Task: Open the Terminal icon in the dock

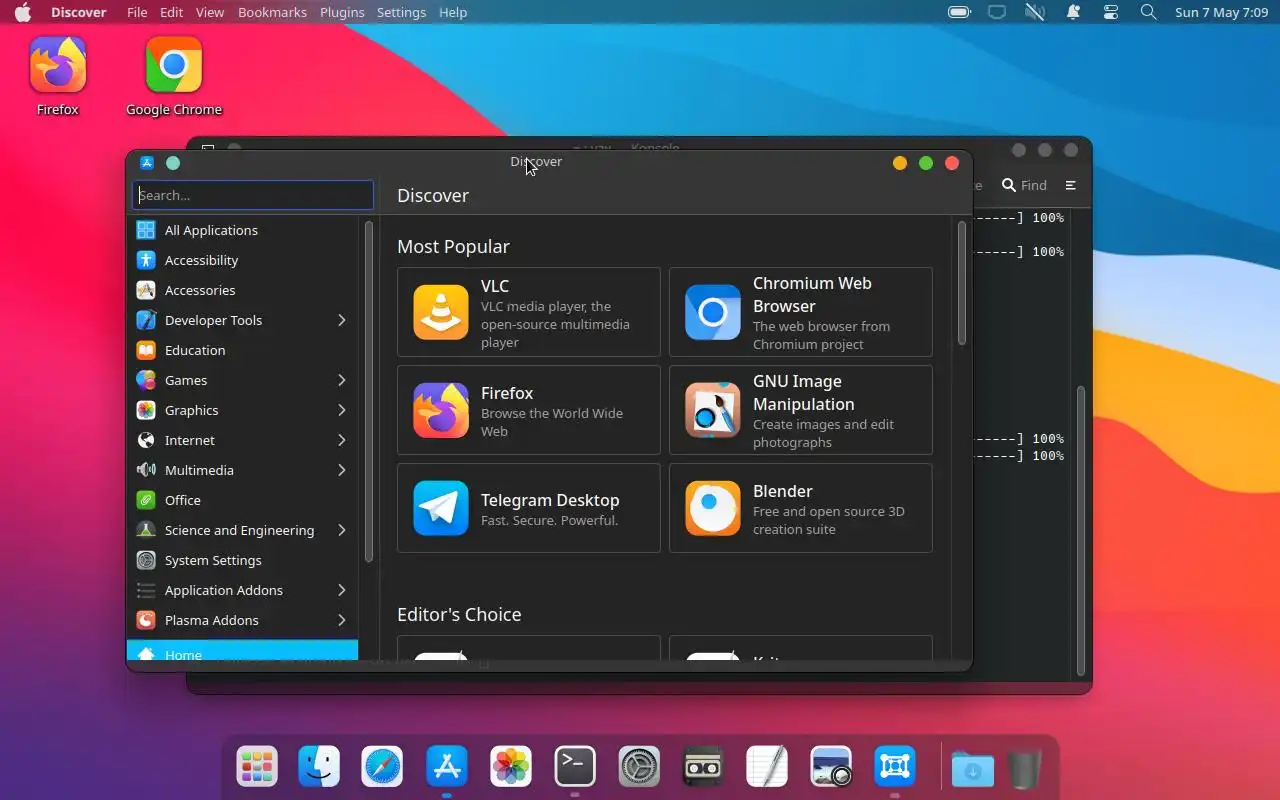Action: click(x=575, y=767)
